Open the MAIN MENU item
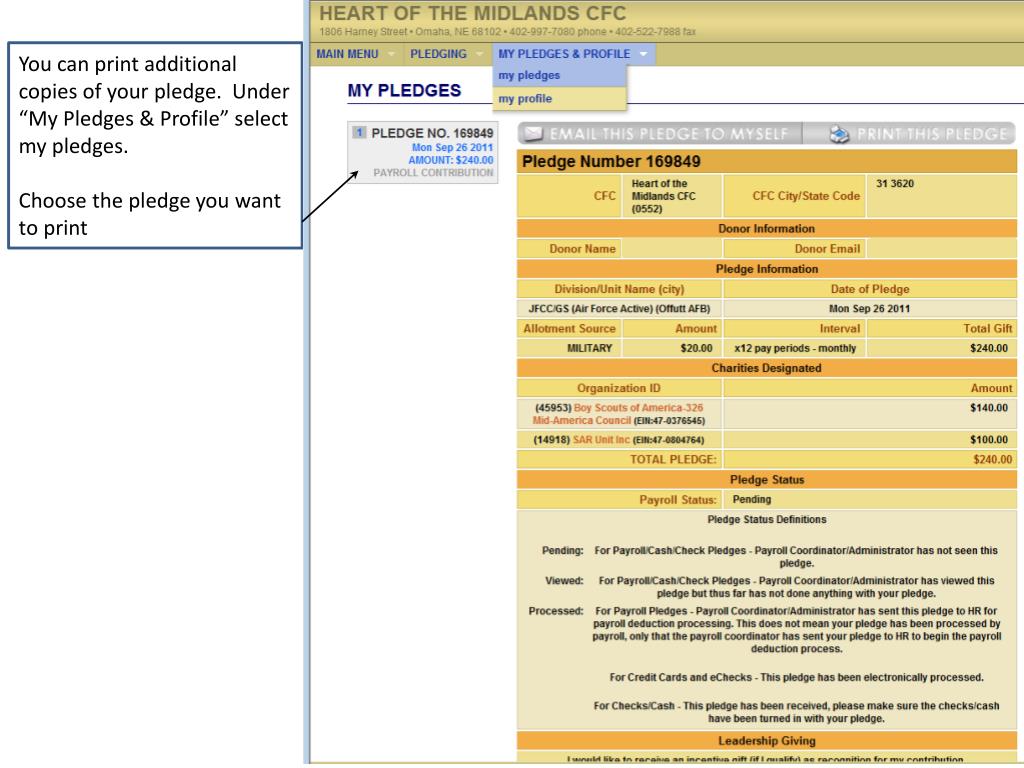1024x768 pixels. 347,54
